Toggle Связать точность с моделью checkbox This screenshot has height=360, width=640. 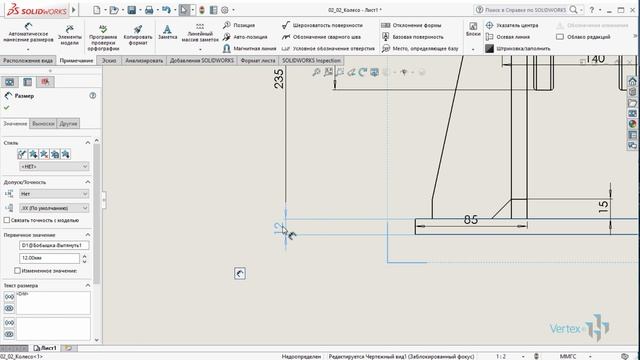7,220
